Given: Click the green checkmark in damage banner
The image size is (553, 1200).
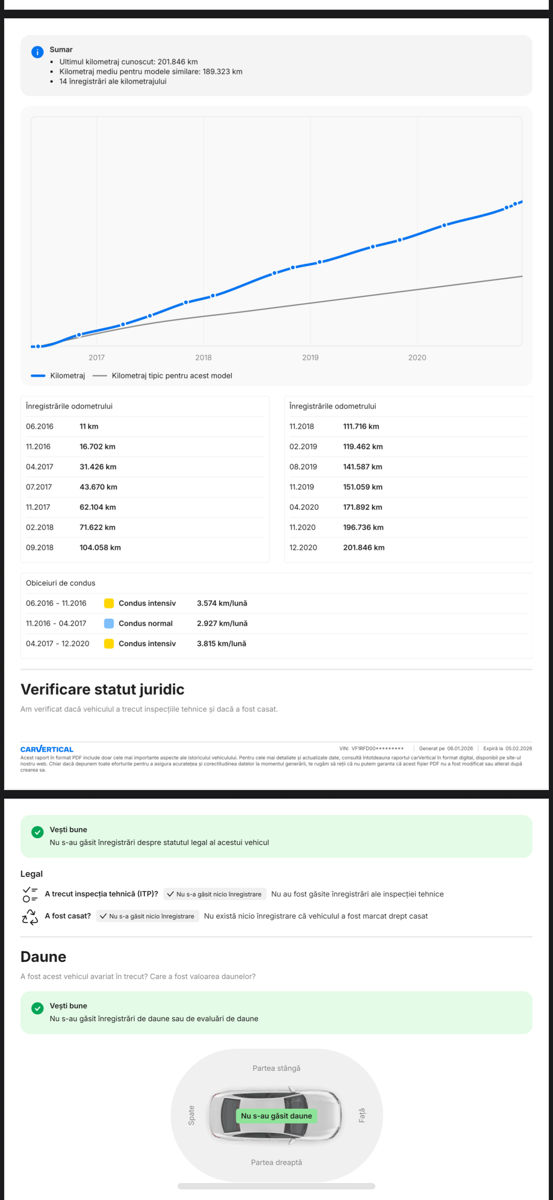Looking at the screenshot, I should (37, 1008).
